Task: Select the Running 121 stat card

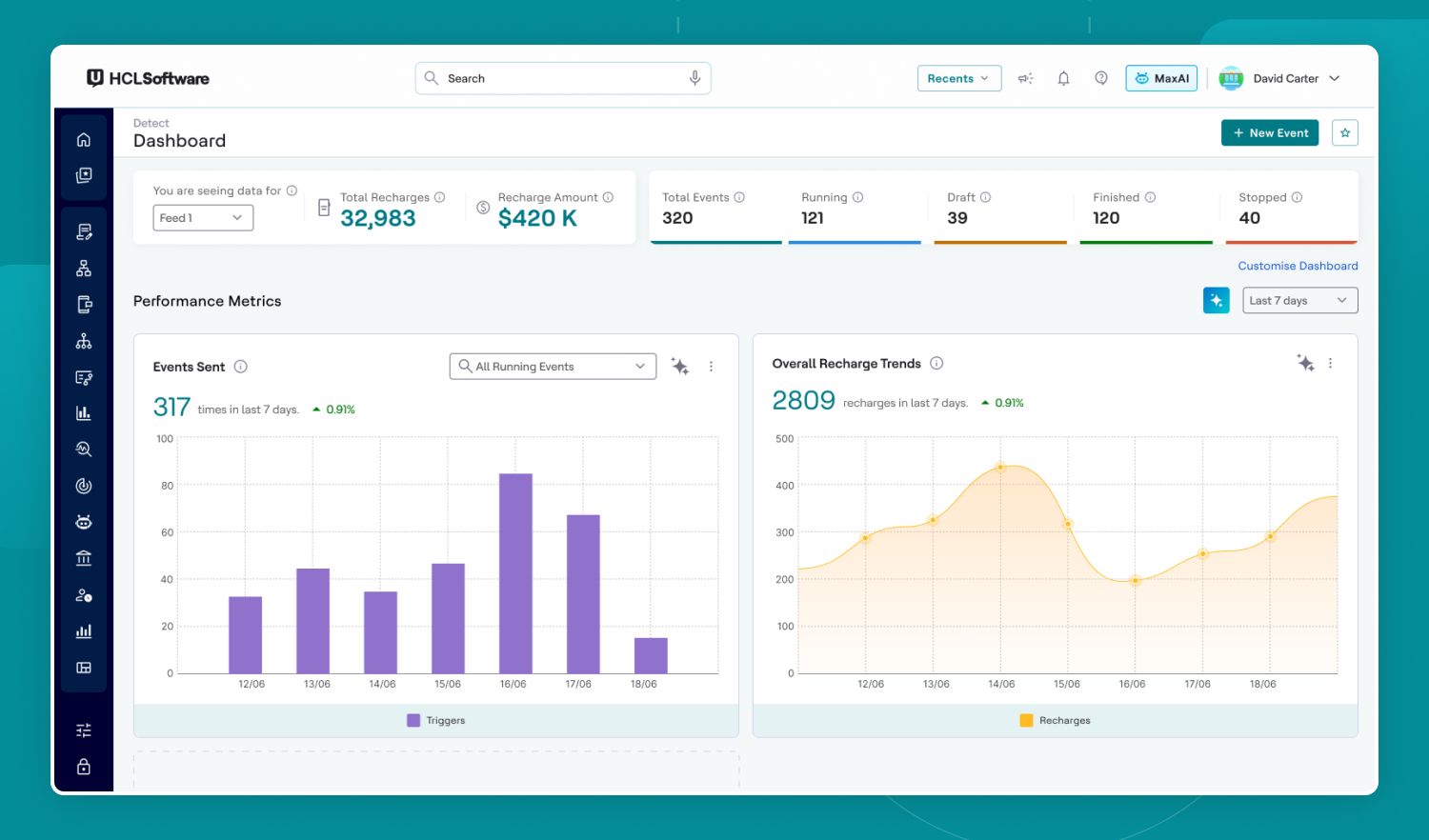Action: pyautogui.click(x=855, y=208)
